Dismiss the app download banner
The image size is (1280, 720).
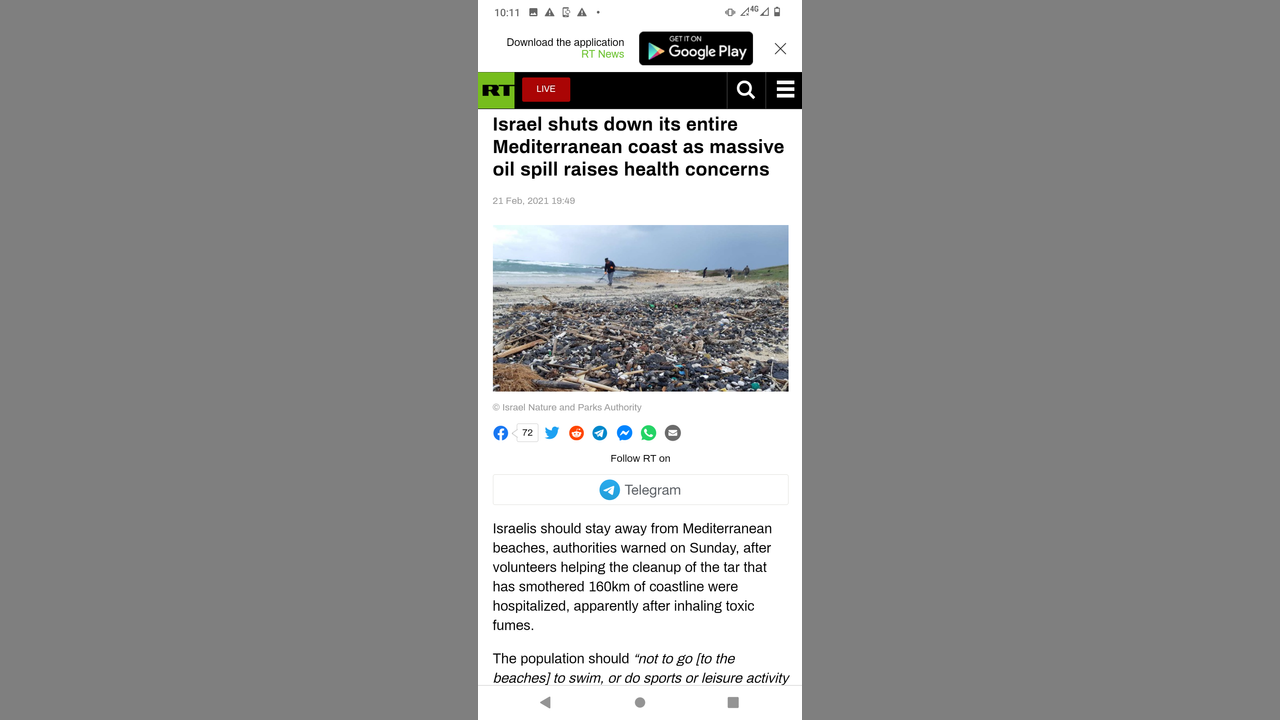coord(780,49)
